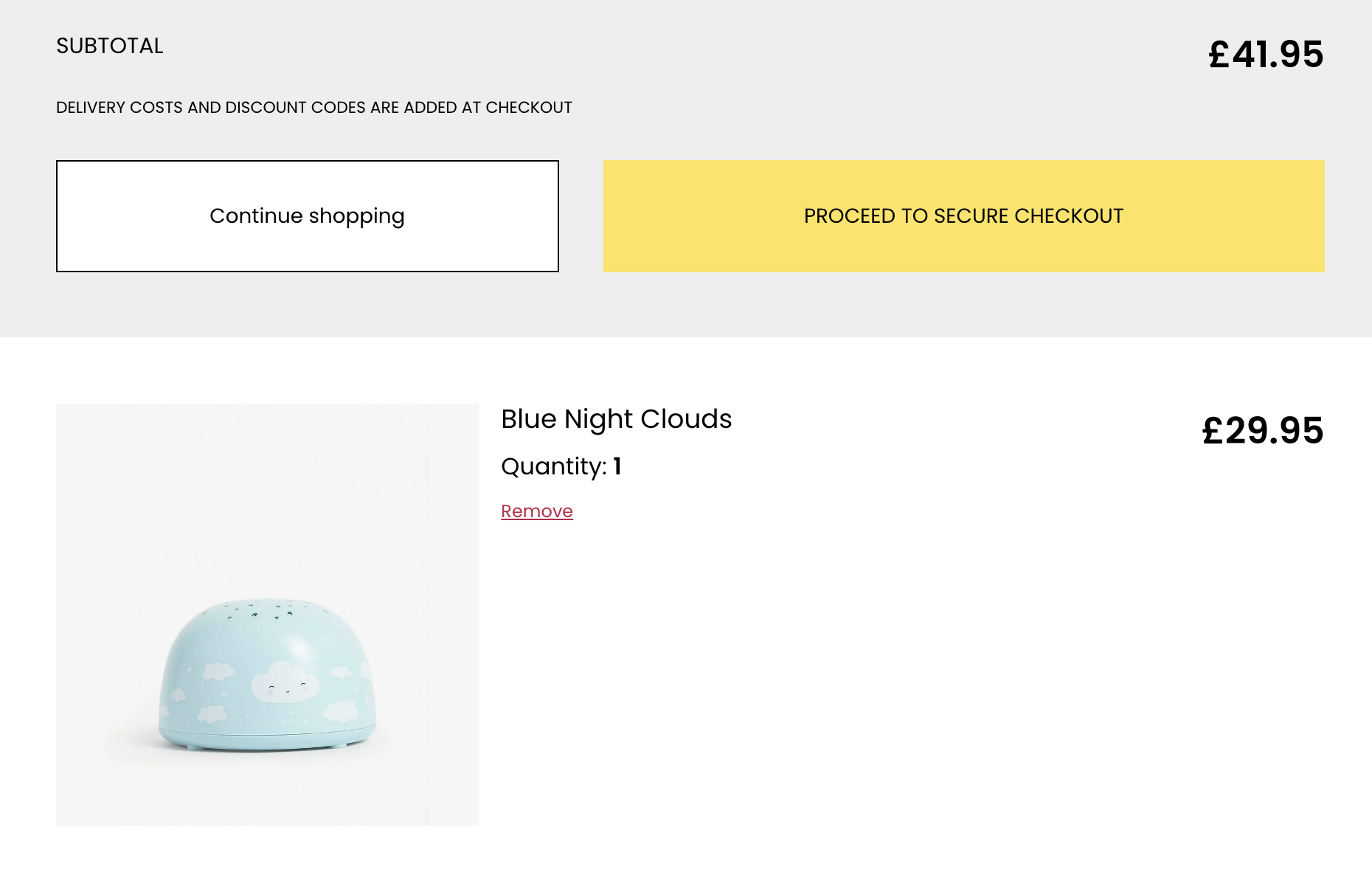Click the smiling cloud face on the lamp

(285, 683)
